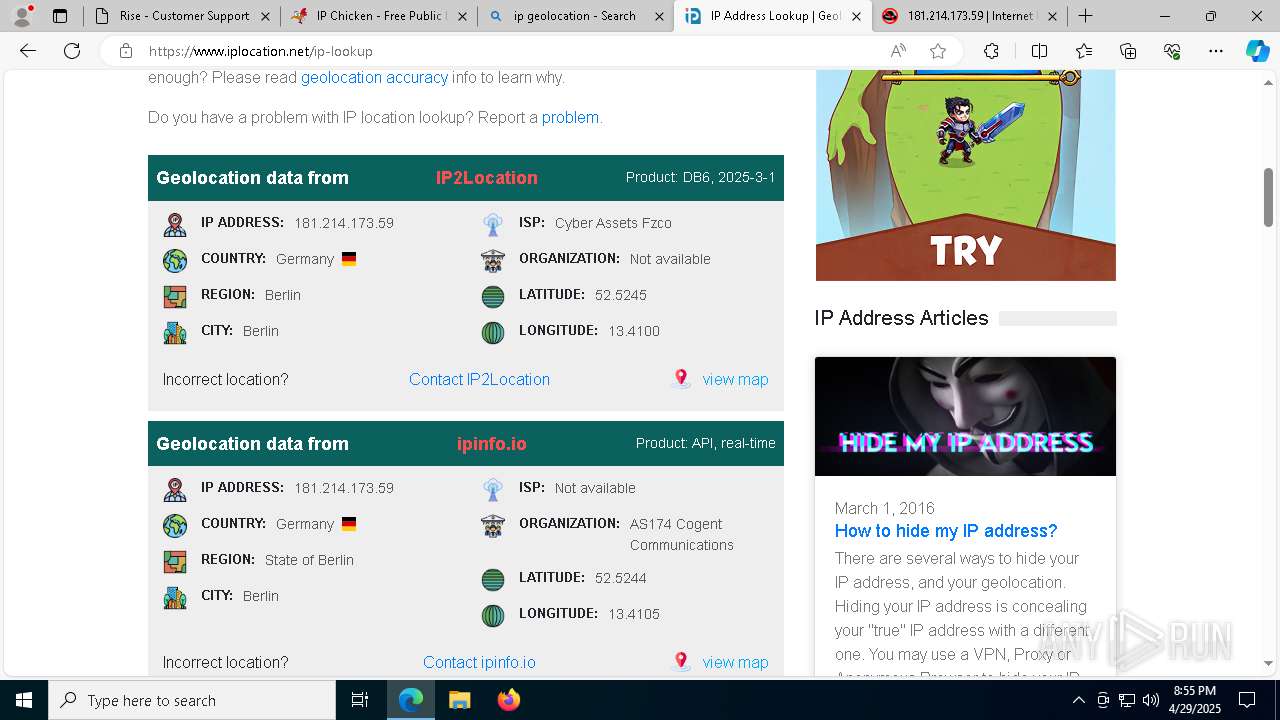Select the IP Address Lookup tab
Viewport: 1280px width, 720px height.
click(772, 16)
